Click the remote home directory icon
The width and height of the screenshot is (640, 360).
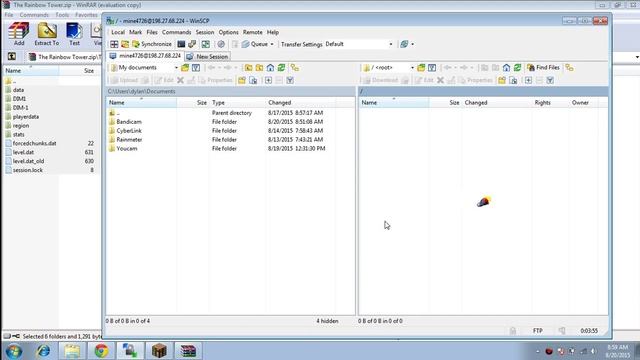coord(506,68)
